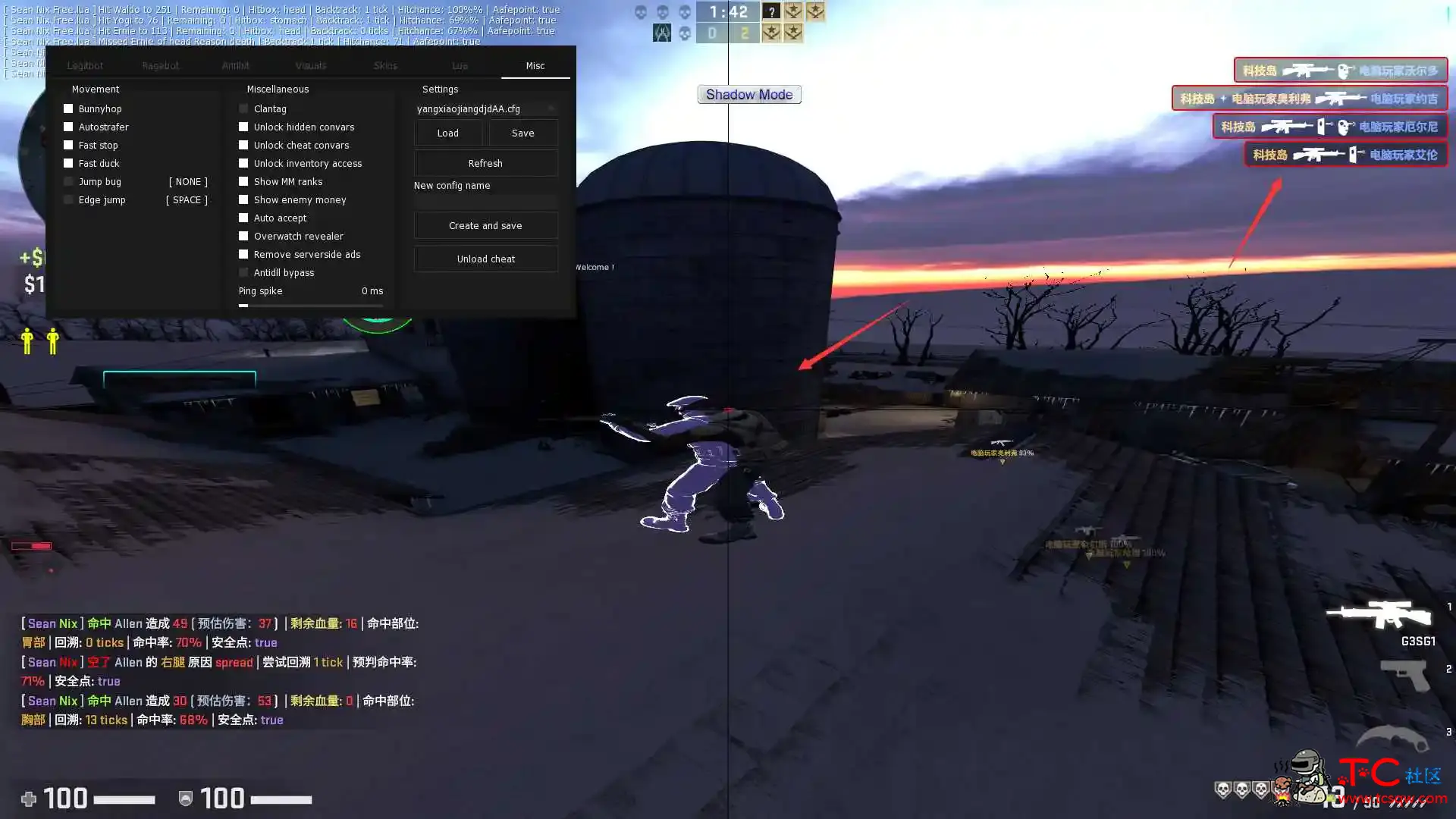
Task: Click the Shadow Mode button in-game
Action: point(750,94)
